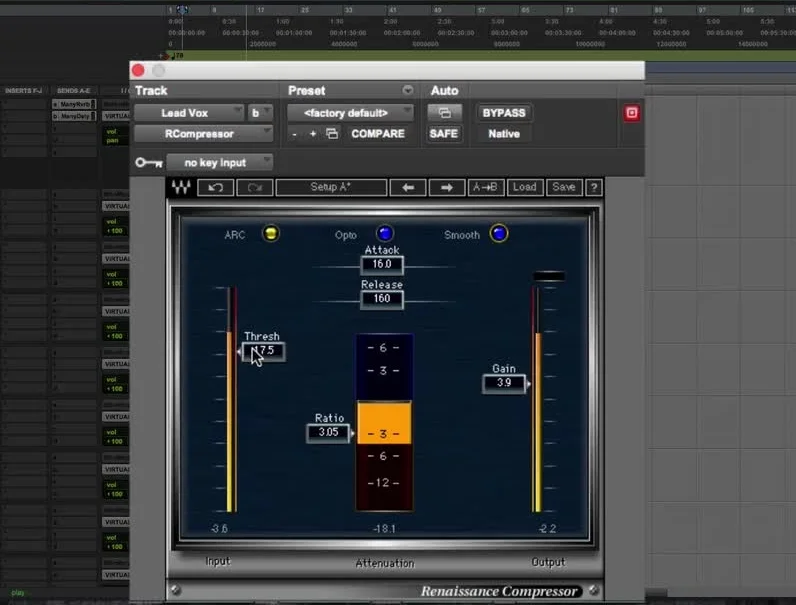Click the Native button

[504, 134]
